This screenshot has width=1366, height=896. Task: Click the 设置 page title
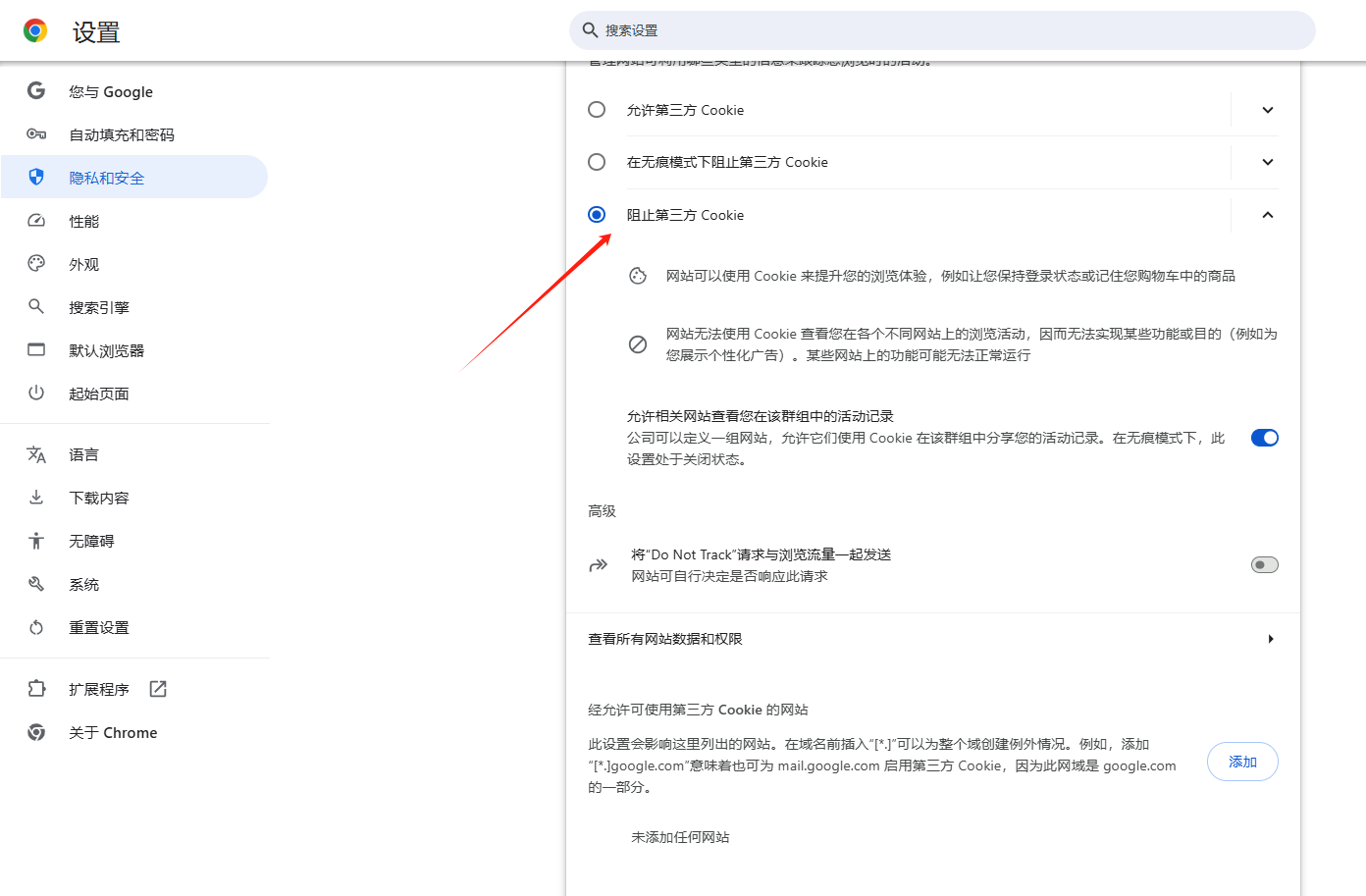pos(96,32)
